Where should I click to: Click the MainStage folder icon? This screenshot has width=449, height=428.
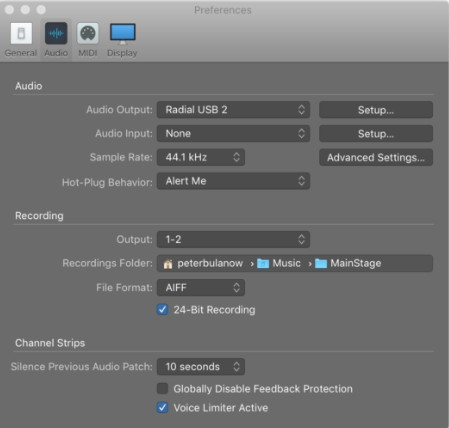click(x=321, y=263)
